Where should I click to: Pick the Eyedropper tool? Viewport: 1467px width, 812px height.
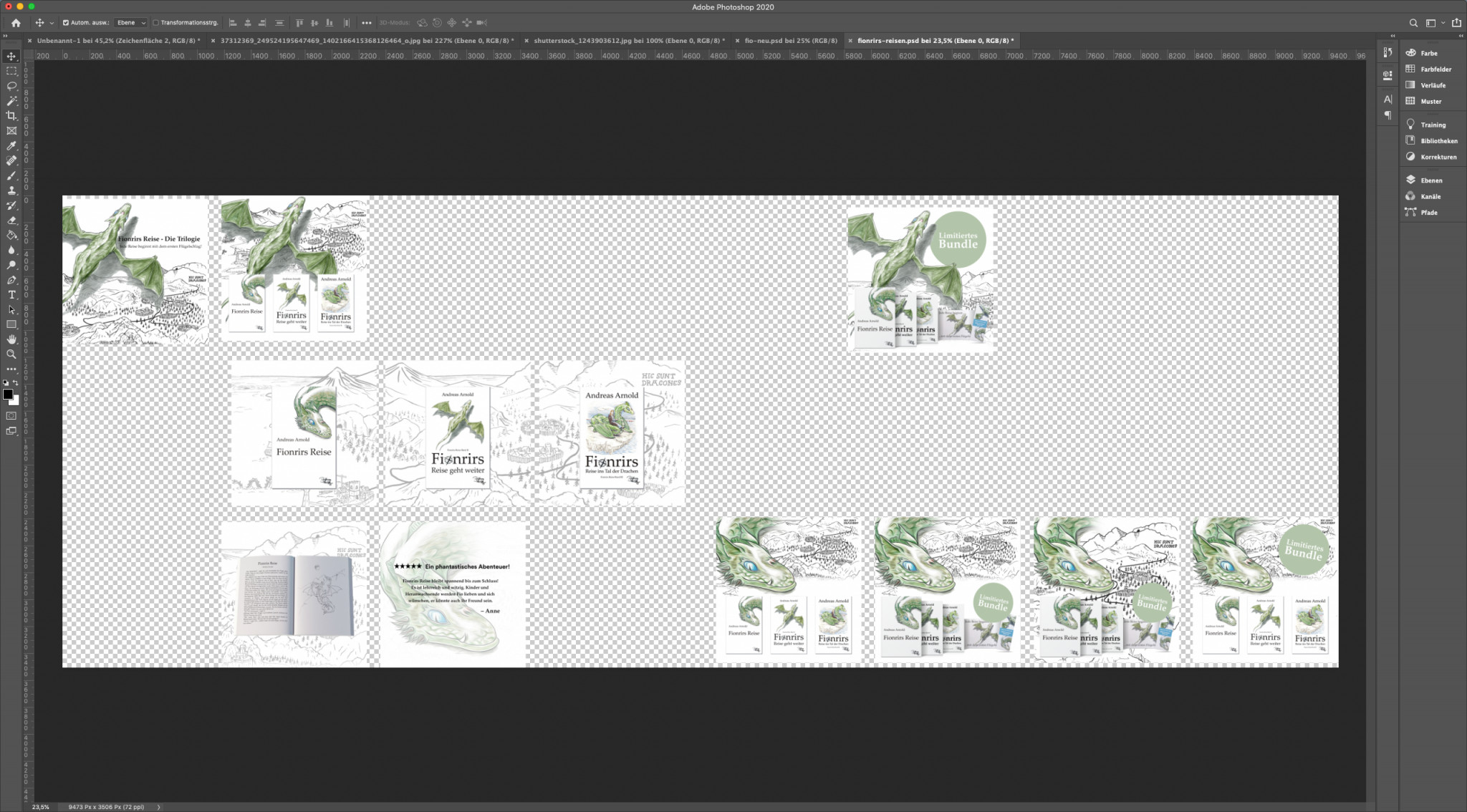pyautogui.click(x=11, y=145)
